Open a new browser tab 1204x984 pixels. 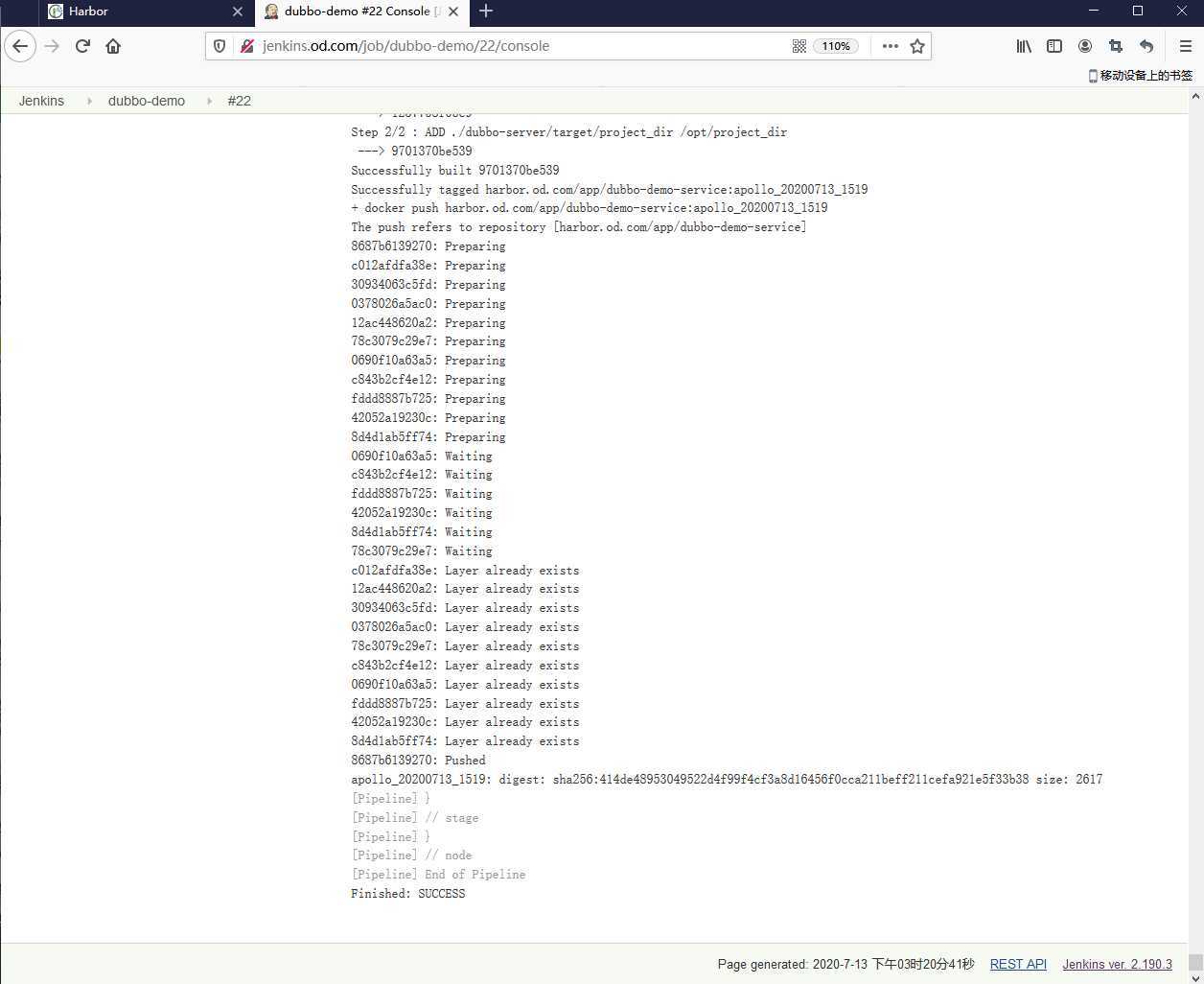486,12
